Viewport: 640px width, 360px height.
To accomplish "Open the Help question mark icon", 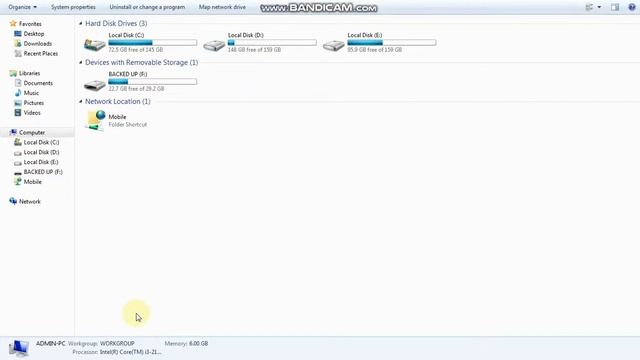I will (632, 7).
